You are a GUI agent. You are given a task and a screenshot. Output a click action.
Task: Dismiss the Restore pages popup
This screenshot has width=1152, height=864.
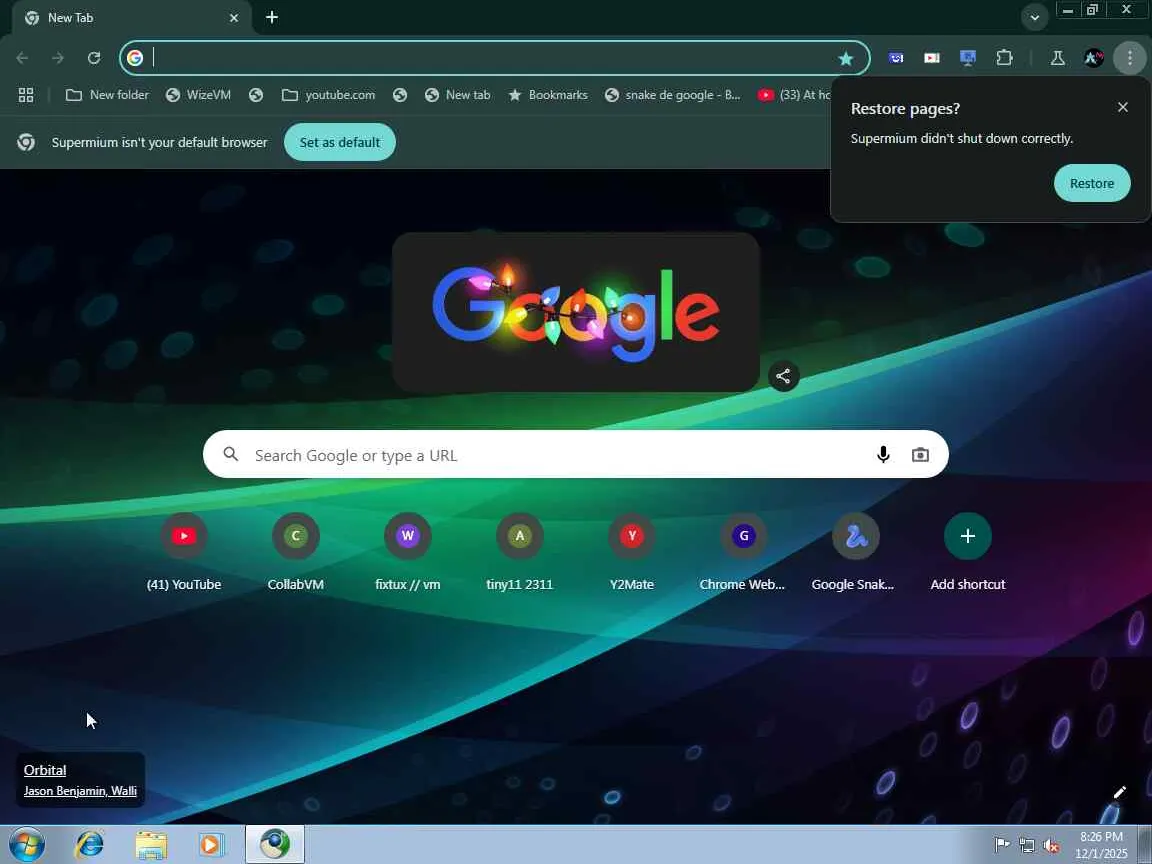point(1123,107)
